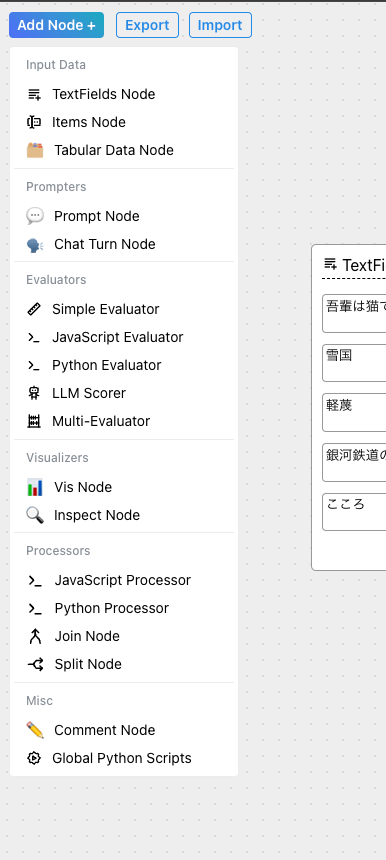
Task: Open Global Python Scripts menu entry
Action: [x=124, y=758]
